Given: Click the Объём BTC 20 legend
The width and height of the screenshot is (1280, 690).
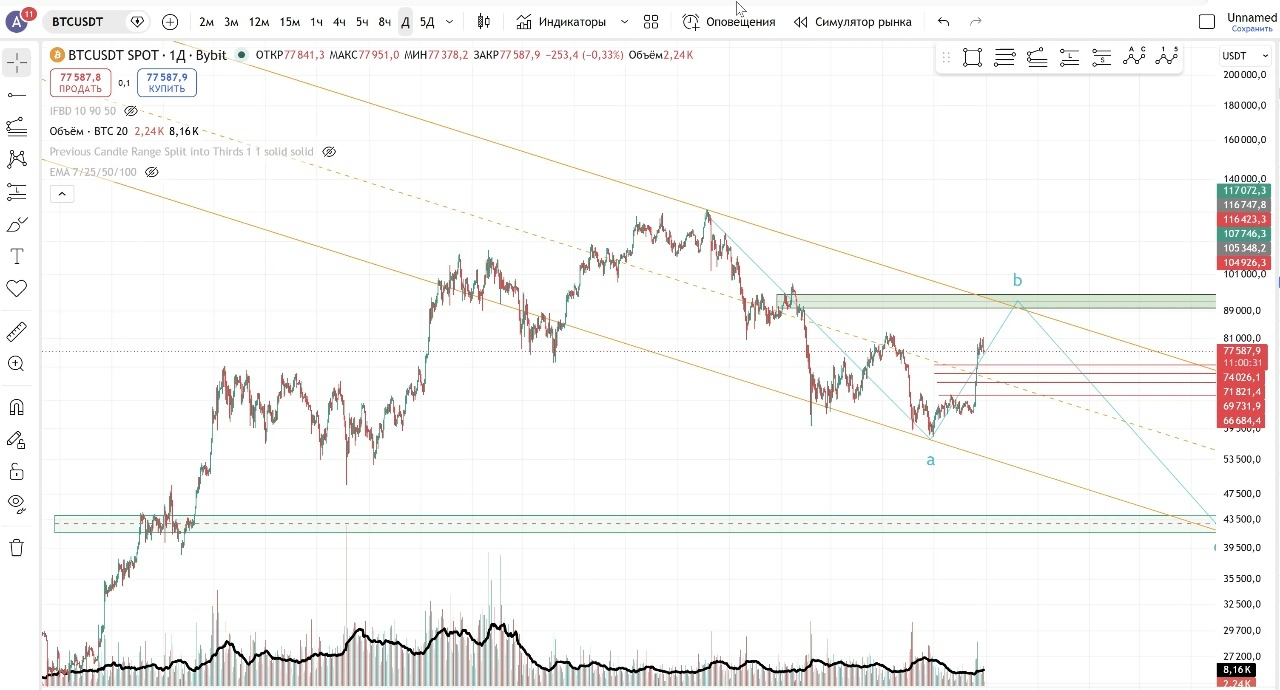Looking at the screenshot, I should pos(89,131).
